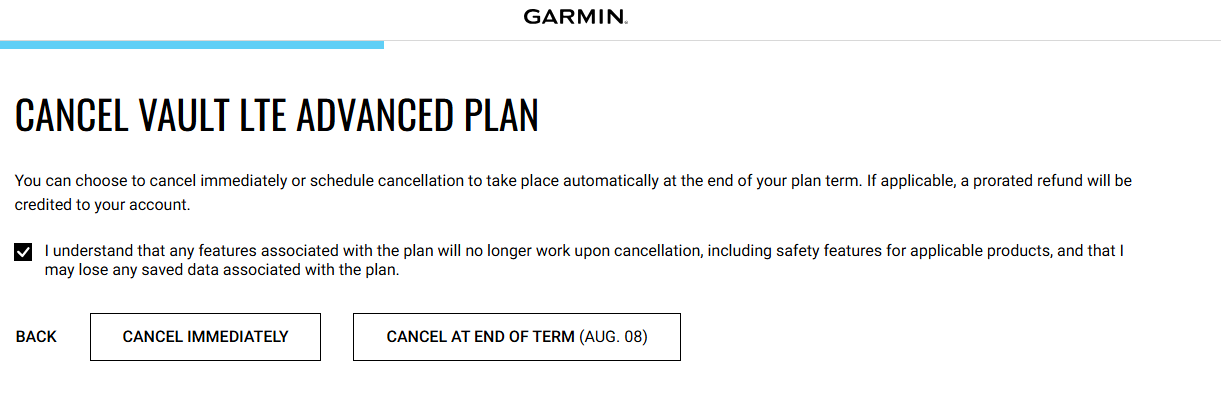
Task: Click the word 'IMMEDIATELY' on the left button
Action: pos(238,337)
